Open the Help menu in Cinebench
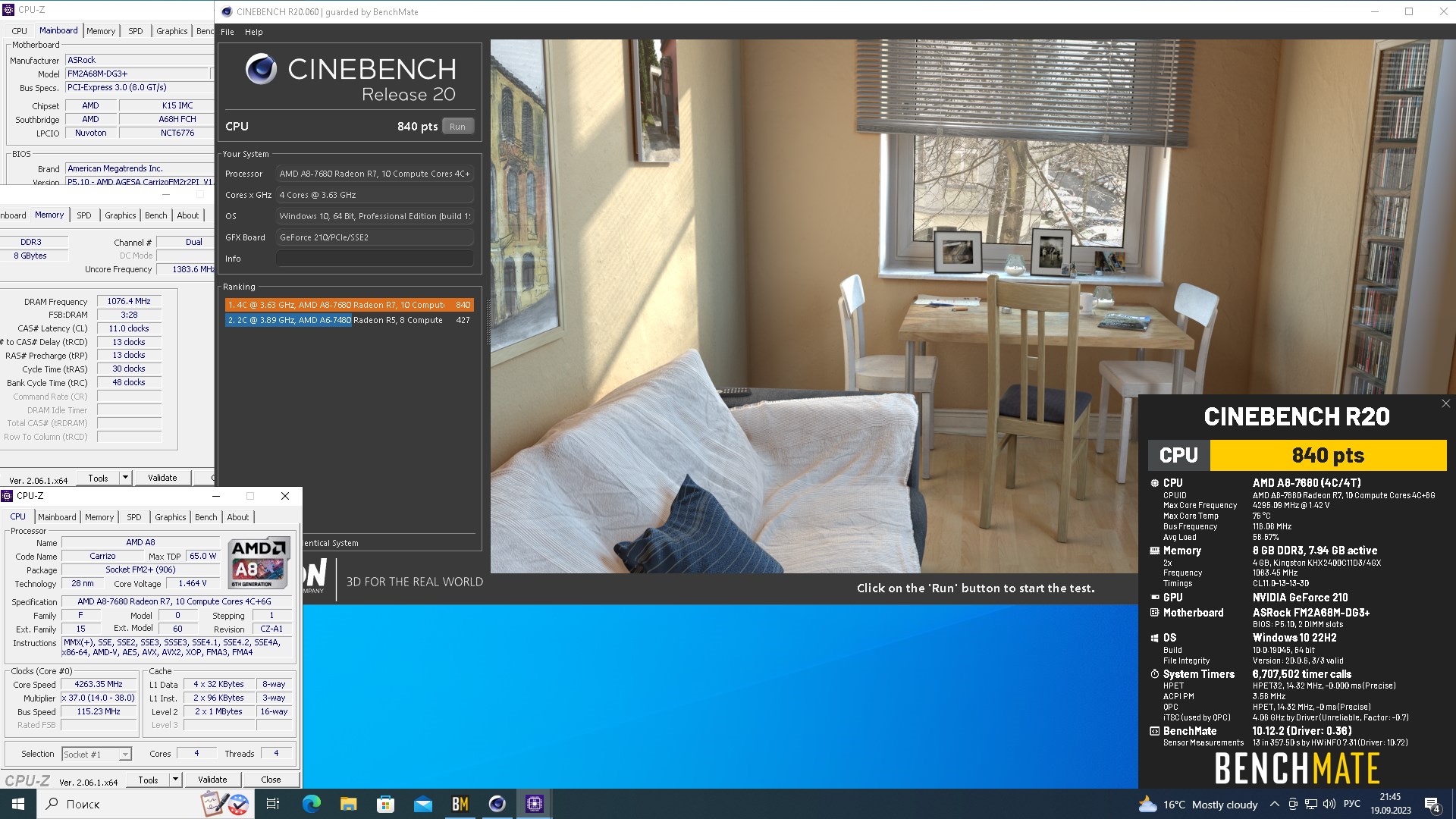Viewport: 1456px width, 819px height. tap(254, 32)
